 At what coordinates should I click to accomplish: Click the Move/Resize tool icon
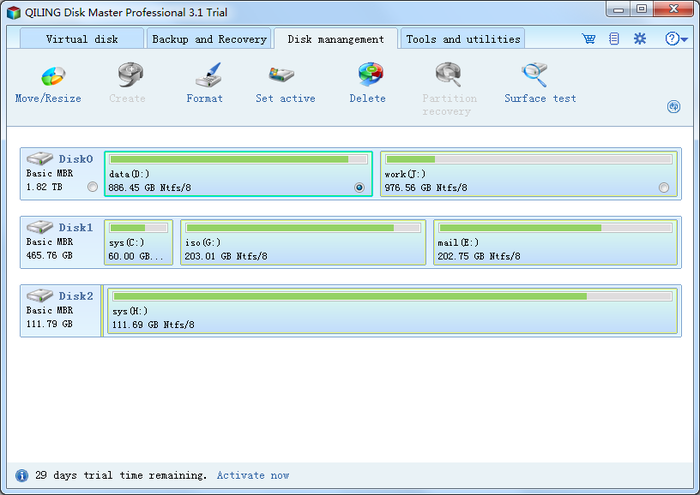coord(54,76)
